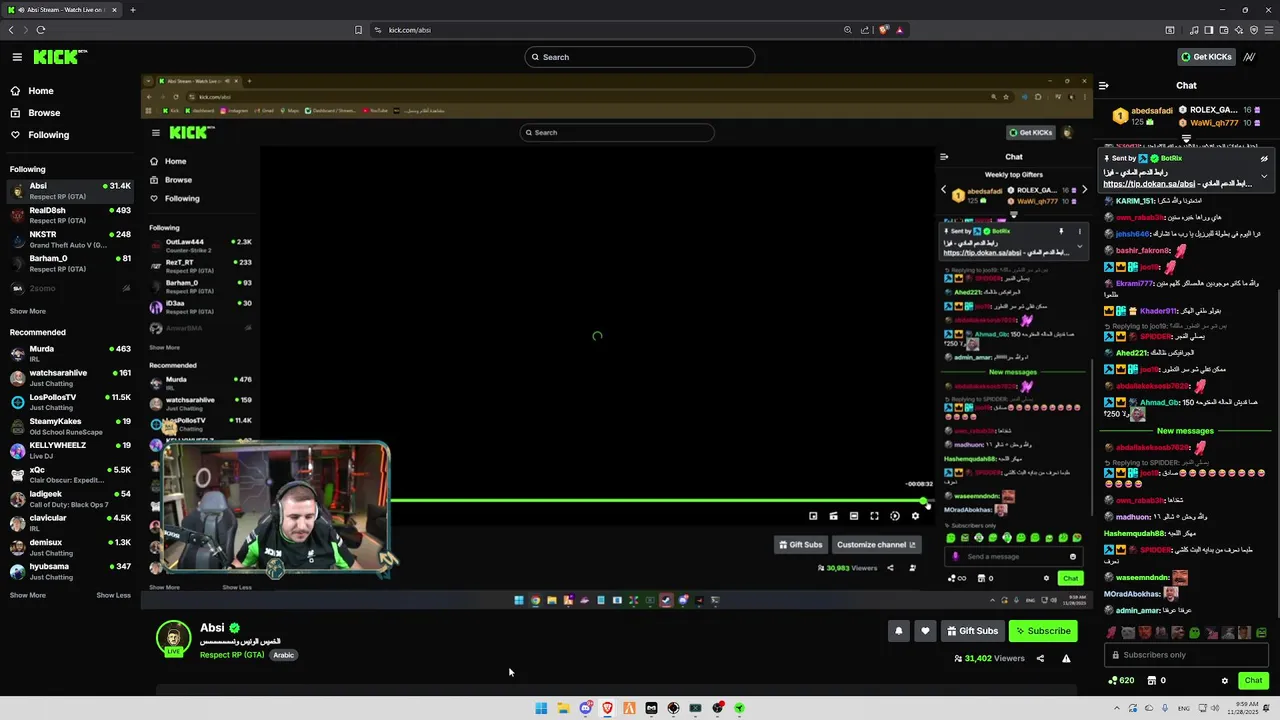Open RealD8sh channel in Following list
The image size is (1280, 720).
point(70,215)
